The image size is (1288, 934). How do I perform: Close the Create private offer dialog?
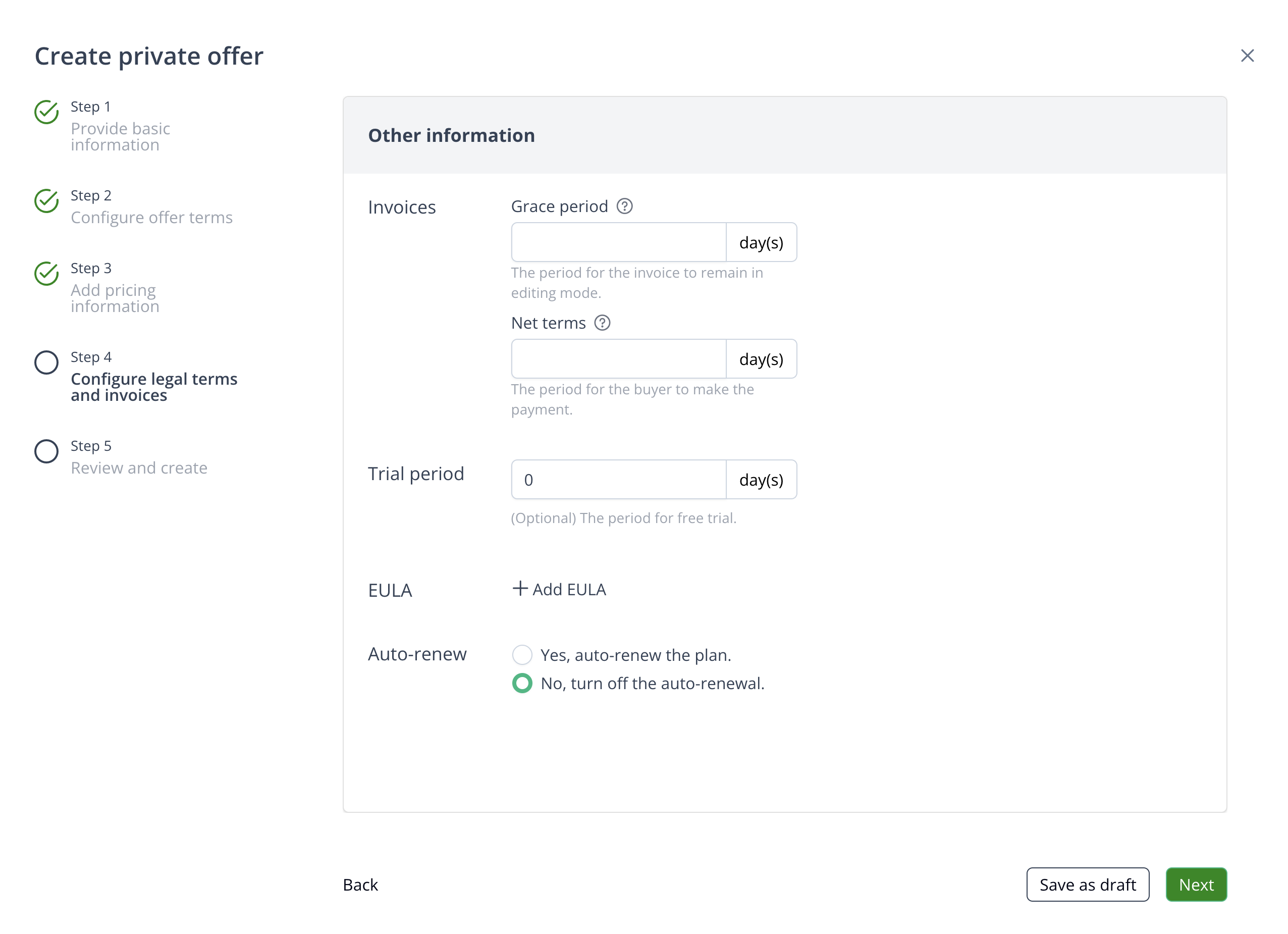pyautogui.click(x=1247, y=56)
